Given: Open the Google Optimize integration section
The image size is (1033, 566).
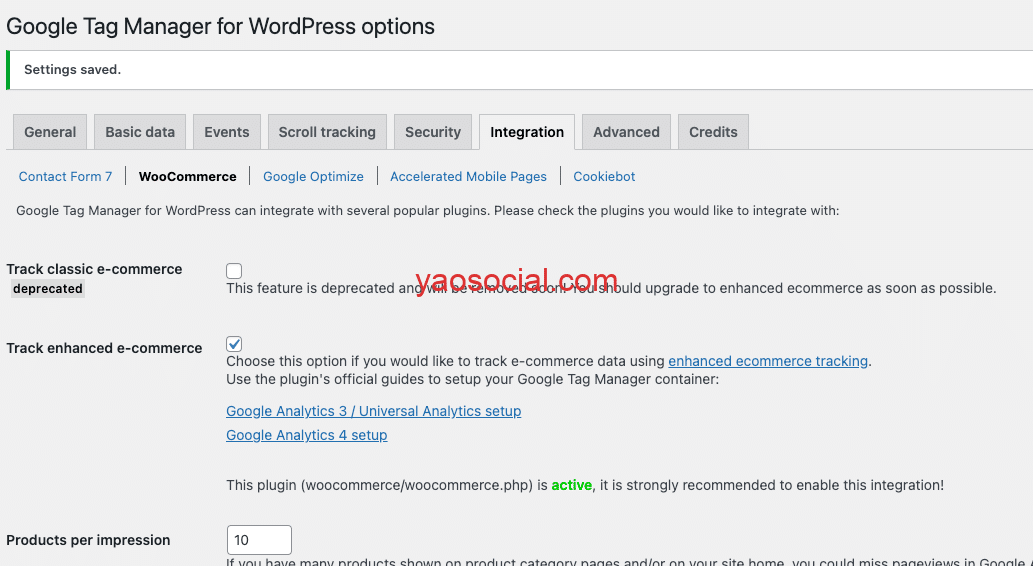Looking at the screenshot, I should (313, 176).
